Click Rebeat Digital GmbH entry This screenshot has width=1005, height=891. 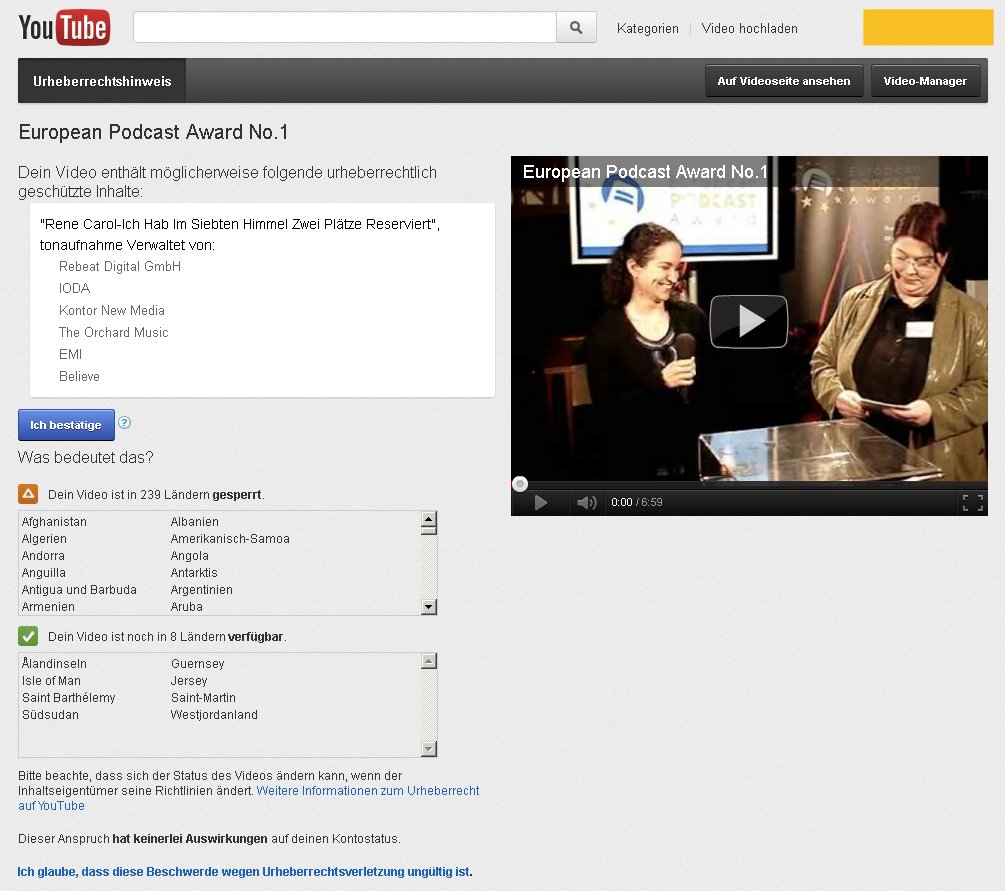(120, 267)
